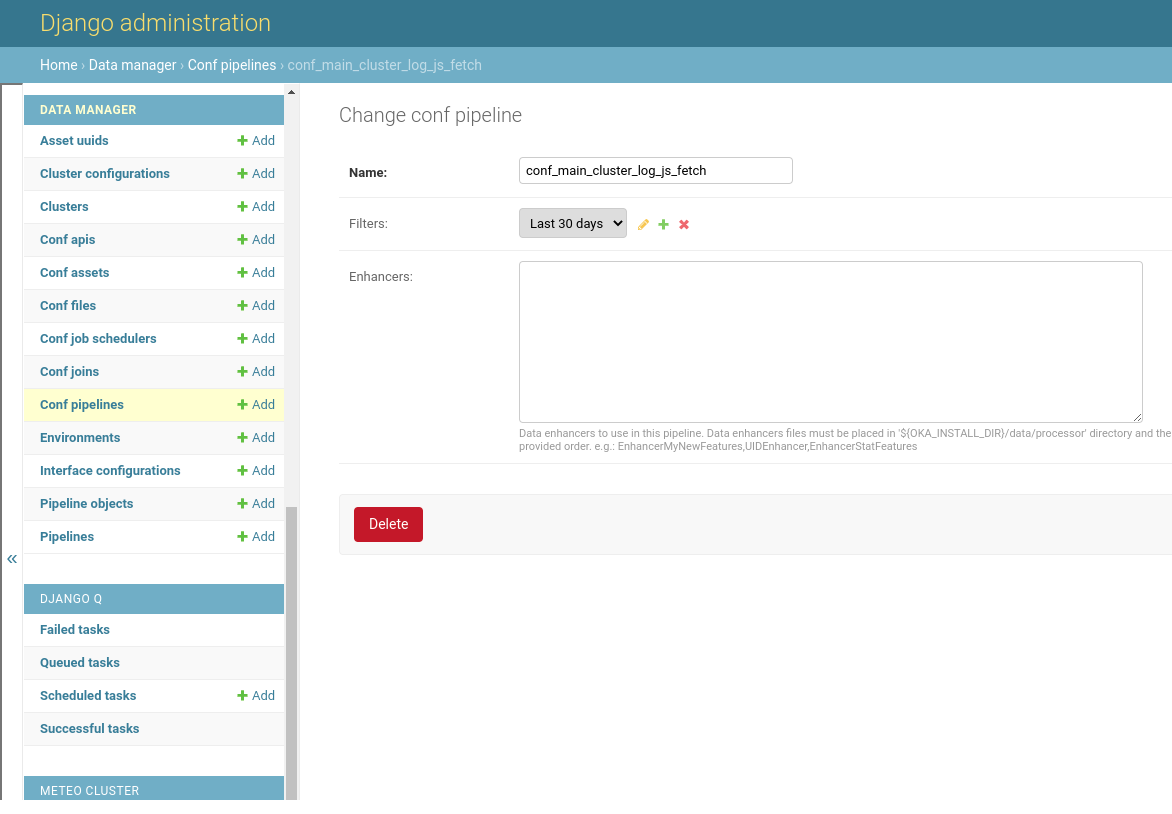The height and width of the screenshot is (814, 1172).
Task: Click the green plus icon beside Filters
Action: click(663, 224)
